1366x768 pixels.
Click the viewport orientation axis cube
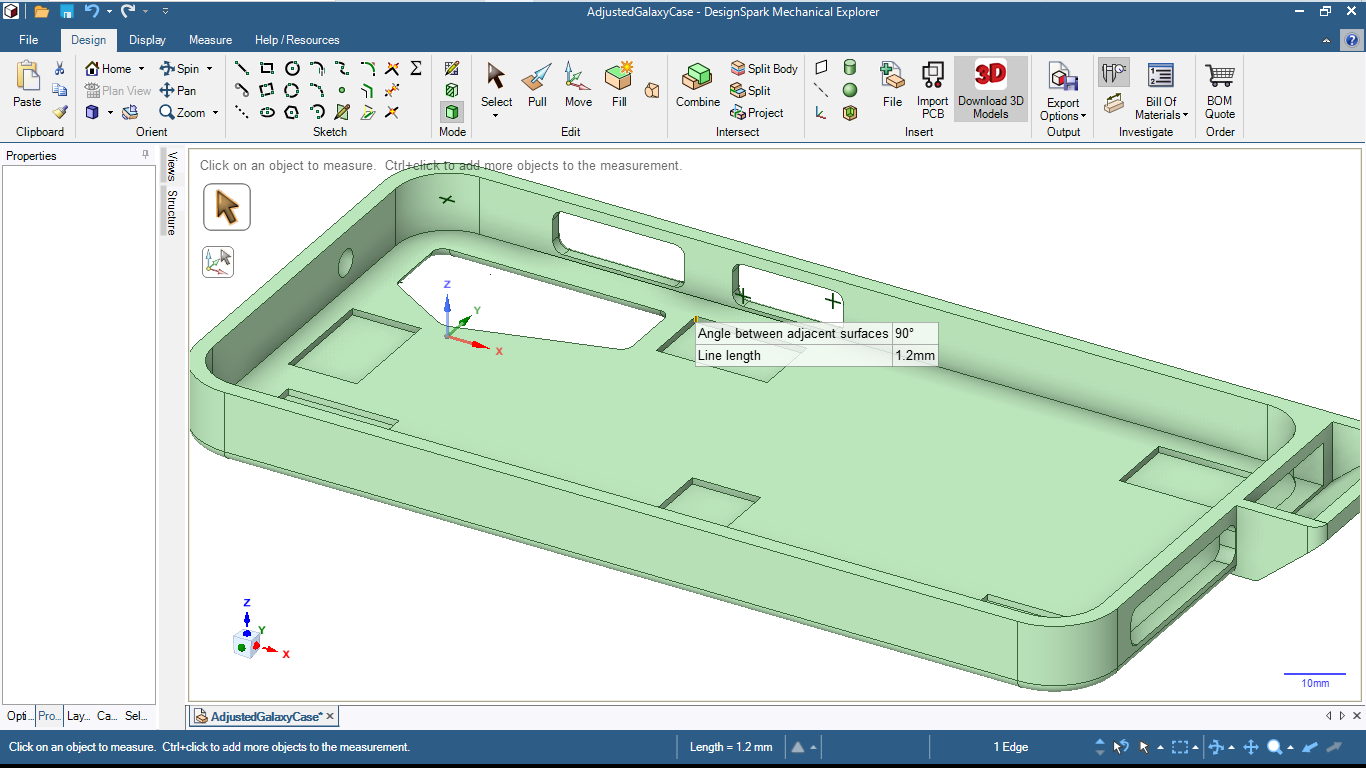coord(244,643)
